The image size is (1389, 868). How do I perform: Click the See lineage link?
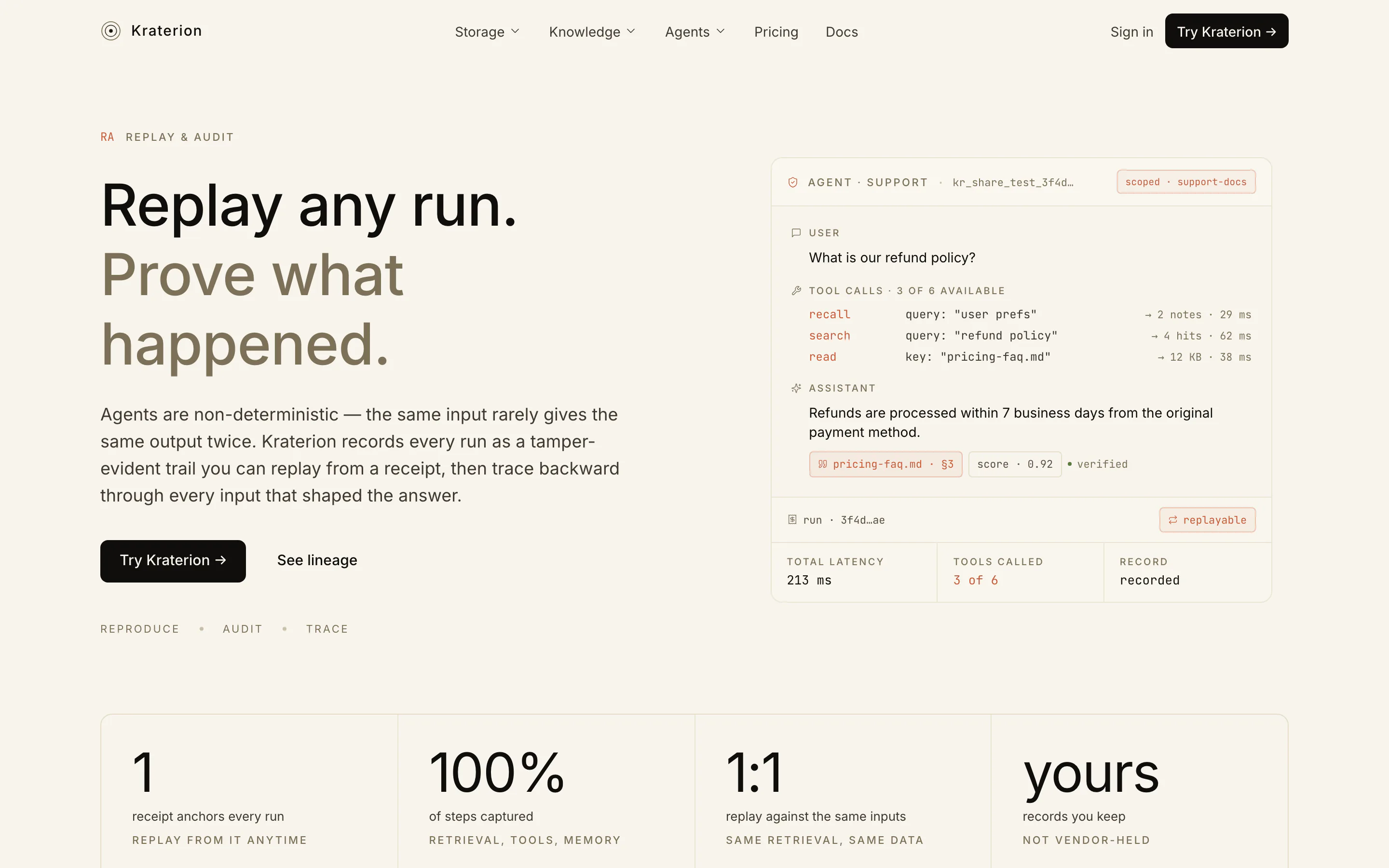coord(317,560)
